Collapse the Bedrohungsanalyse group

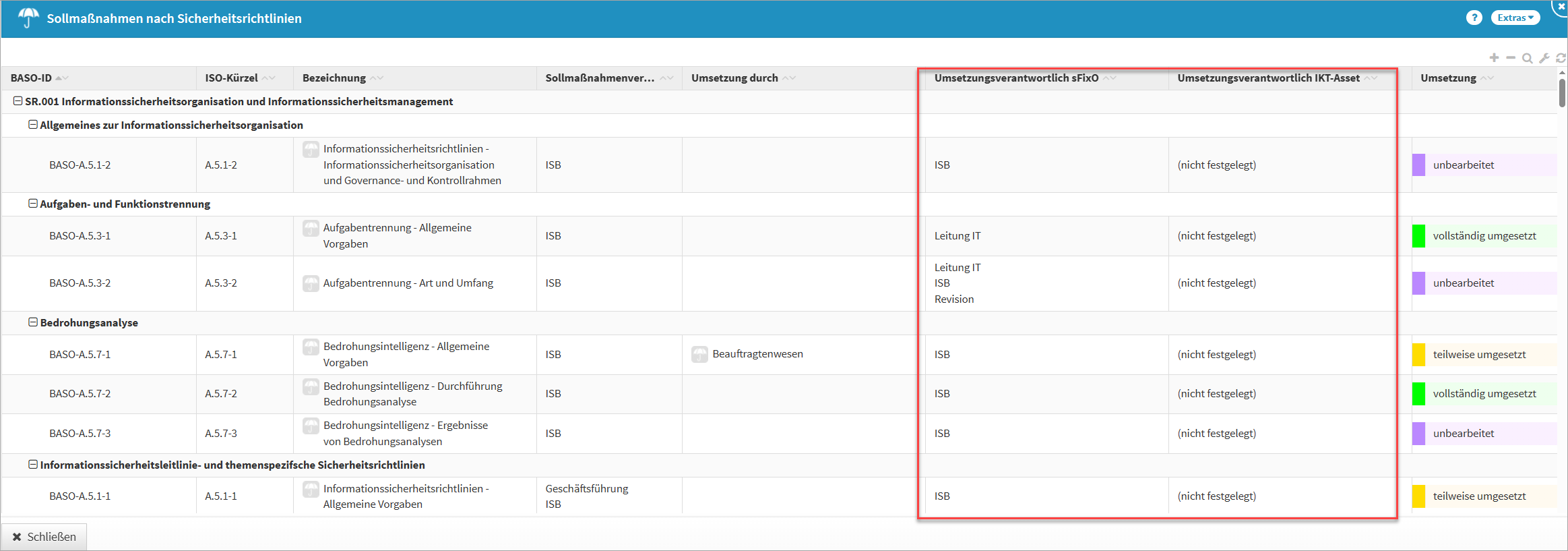pos(32,322)
